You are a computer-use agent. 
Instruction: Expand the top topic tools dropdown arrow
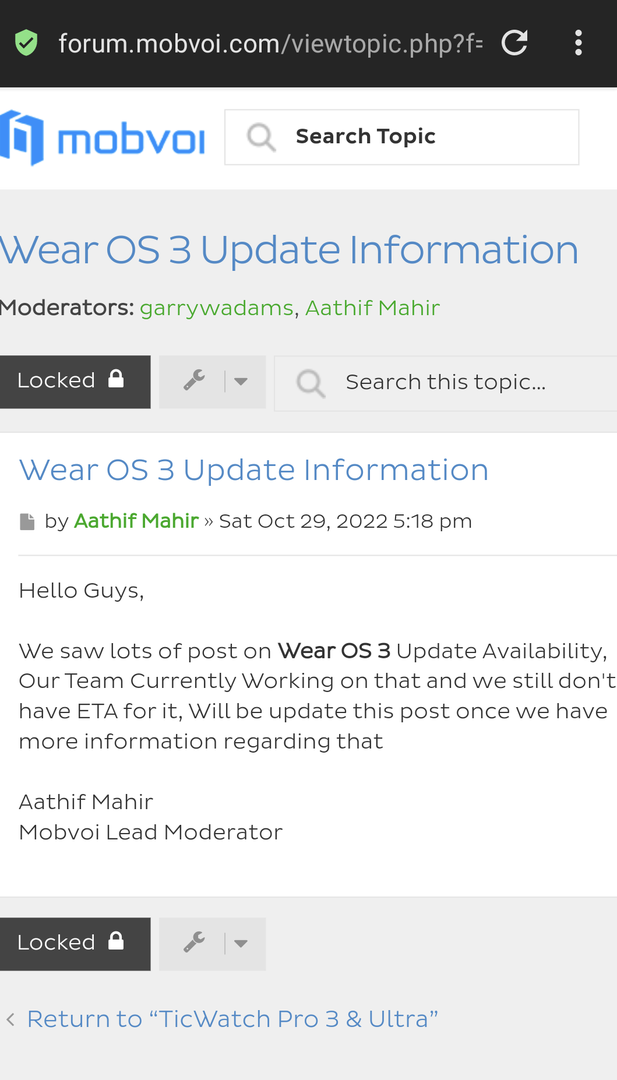pos(241,381)
